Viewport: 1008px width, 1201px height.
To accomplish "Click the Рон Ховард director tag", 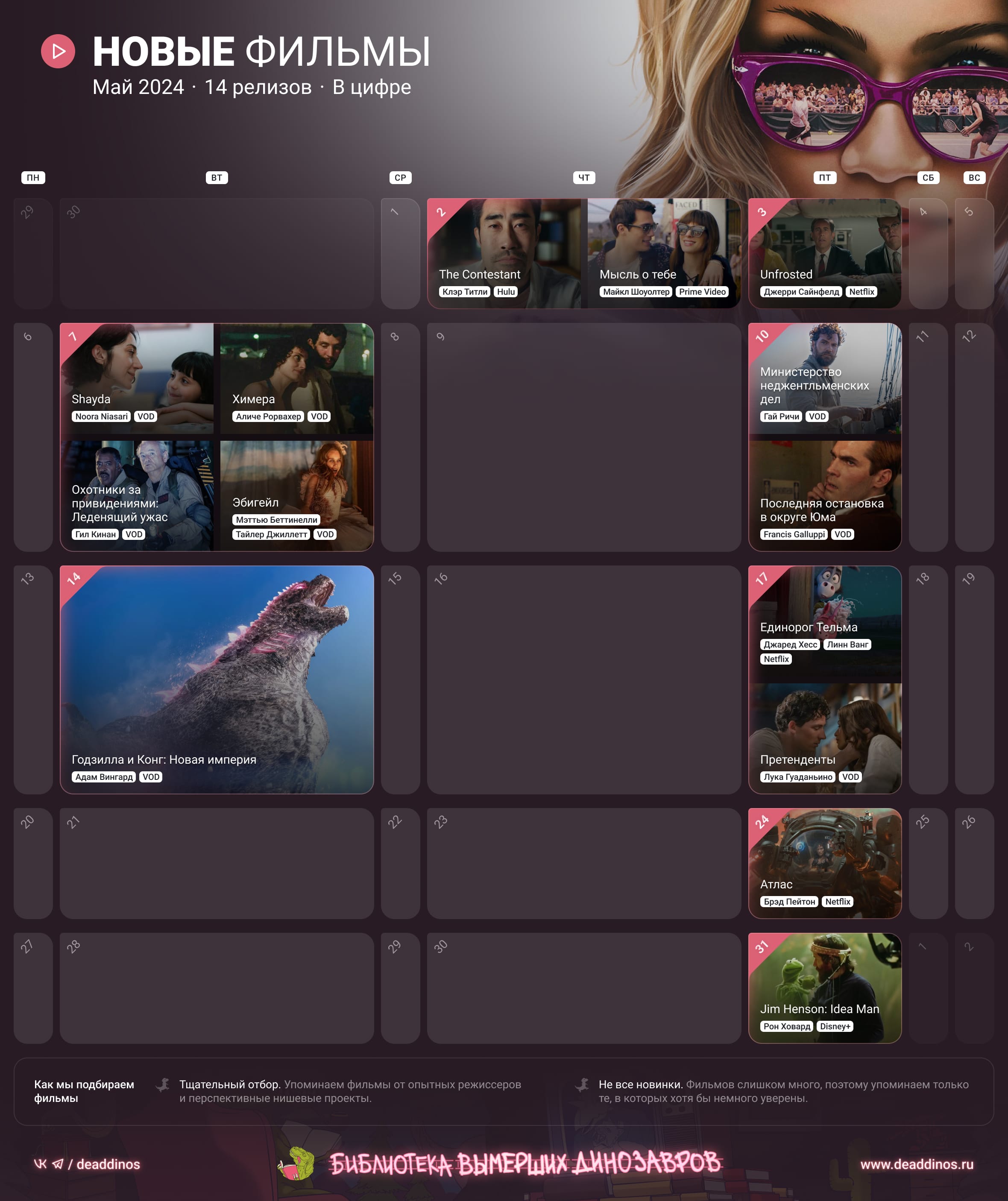I will [x=787, y=1026].
